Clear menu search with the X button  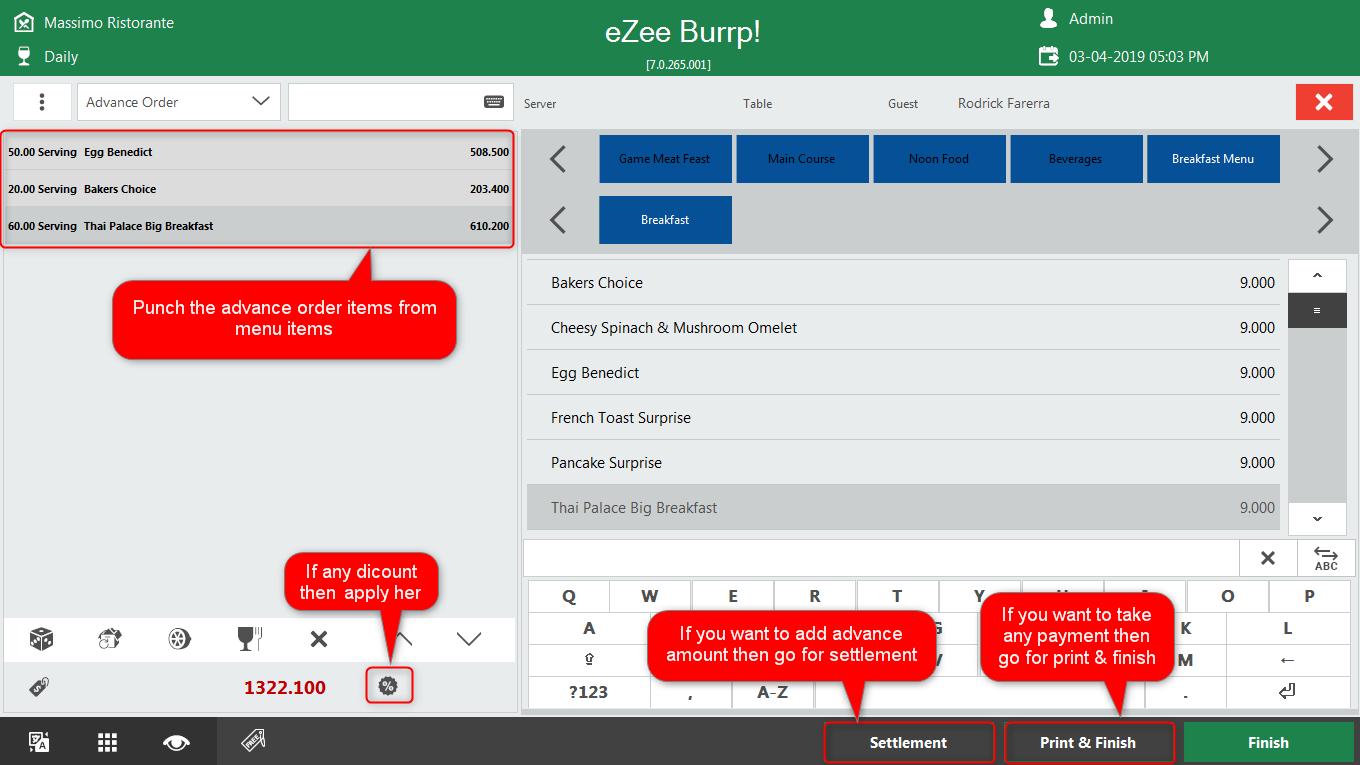click(x=1268, y=558)
